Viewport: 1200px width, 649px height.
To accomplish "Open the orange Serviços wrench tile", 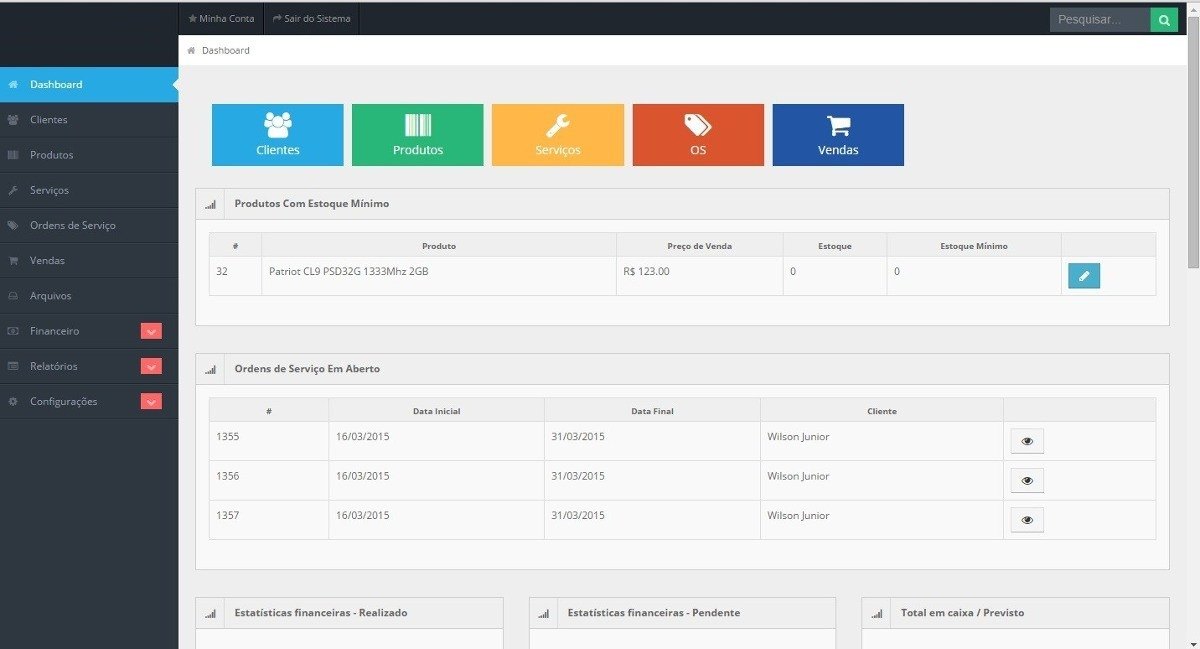I will [557, 135].
